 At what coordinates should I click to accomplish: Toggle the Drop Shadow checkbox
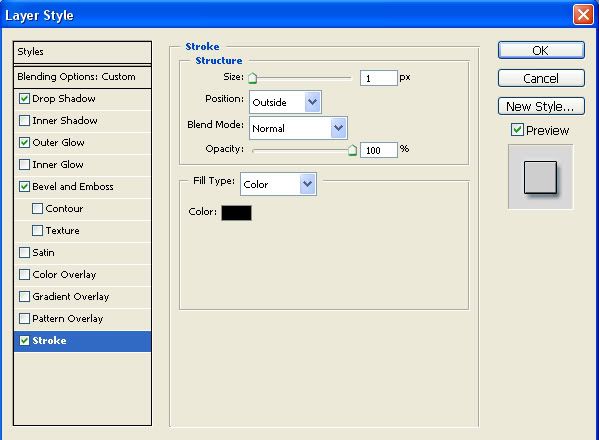click(24, 99)
